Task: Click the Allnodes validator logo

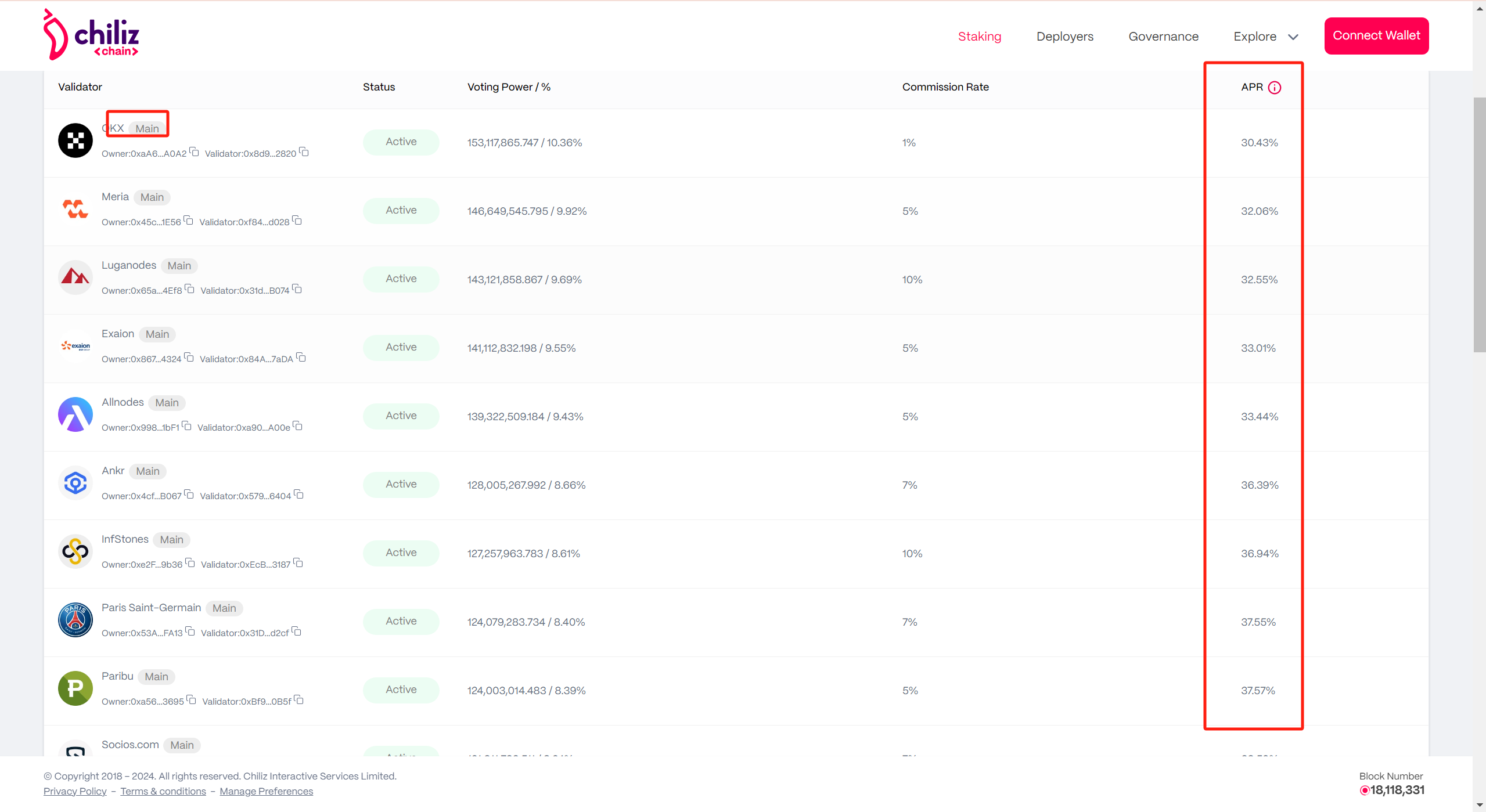Action: [x=75, y=414]
